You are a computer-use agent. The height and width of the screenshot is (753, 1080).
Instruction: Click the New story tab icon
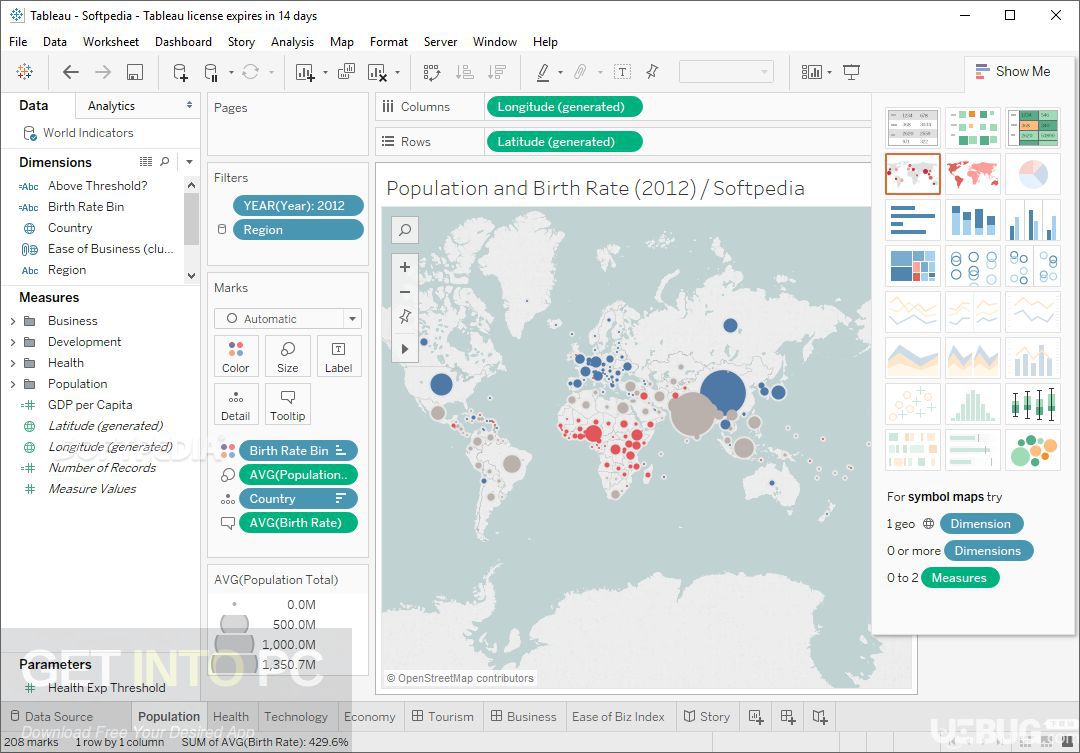(820, 716)
